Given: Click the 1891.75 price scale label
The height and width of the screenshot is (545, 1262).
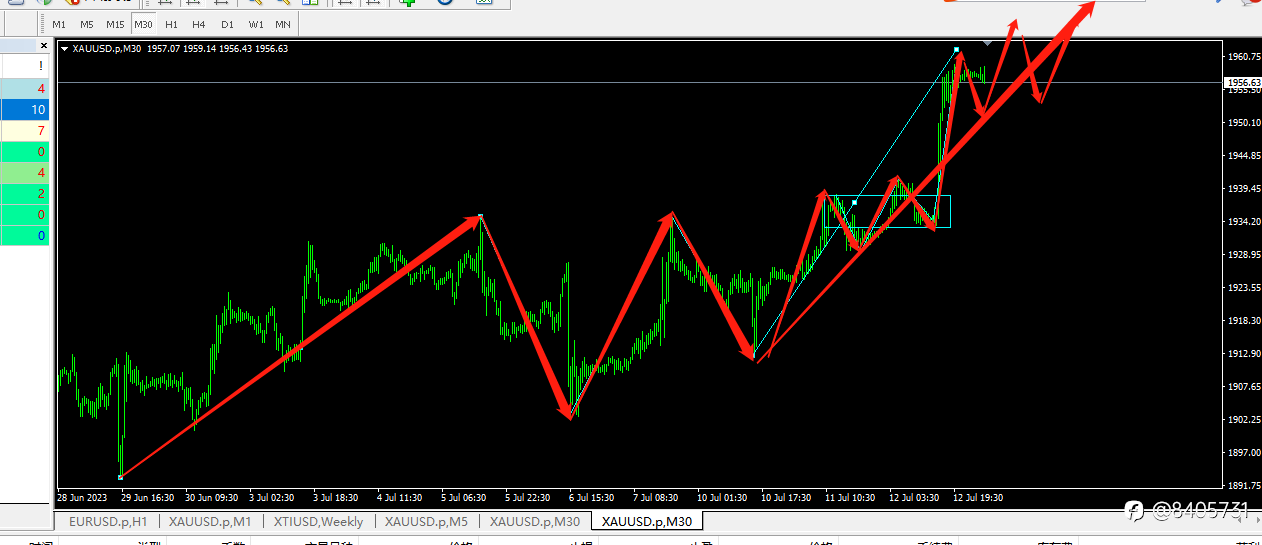Looking at the screenshot, I should [x=1242, y=486].
